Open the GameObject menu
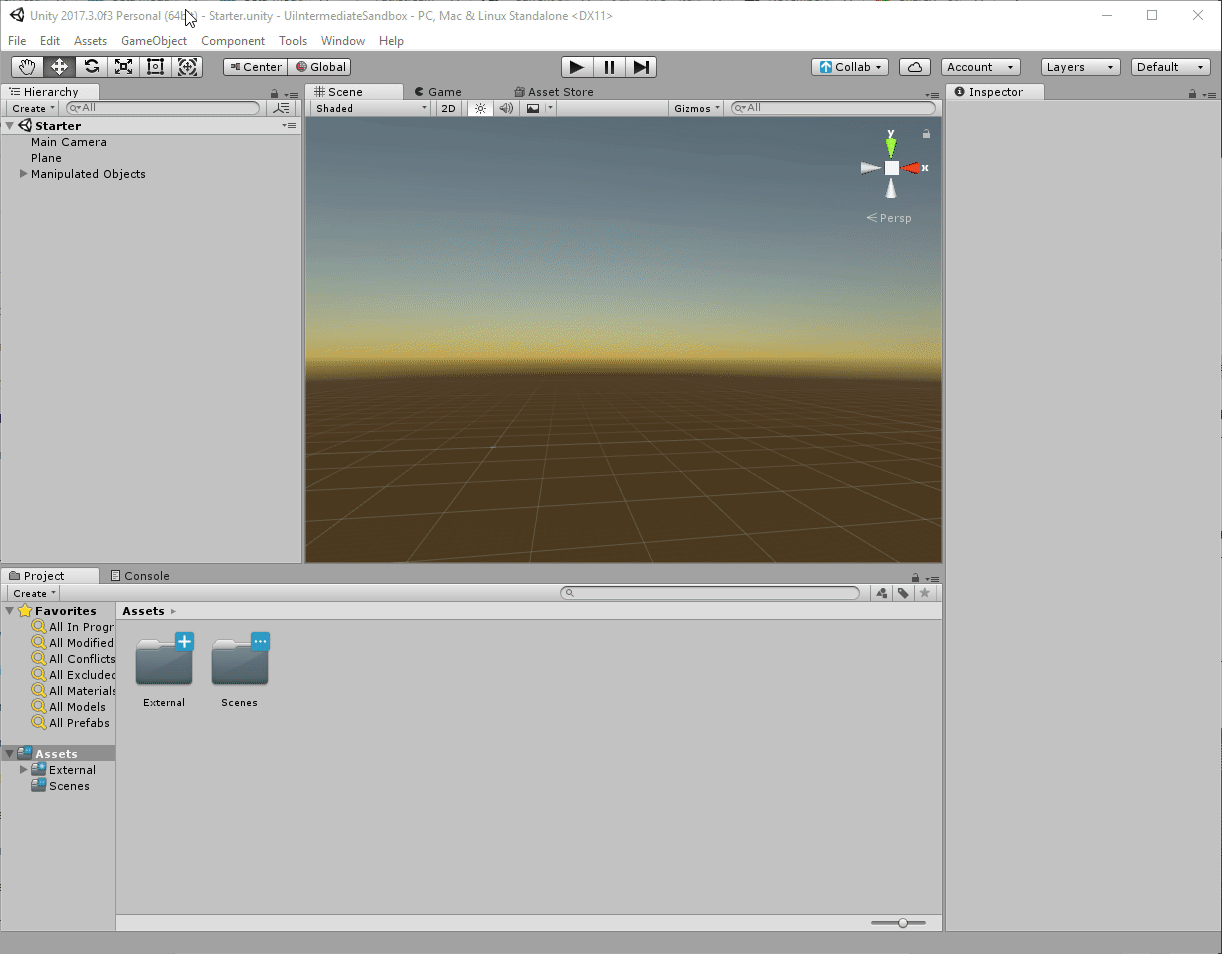Screen dimensions: 1222x954 tap(153, 41)
